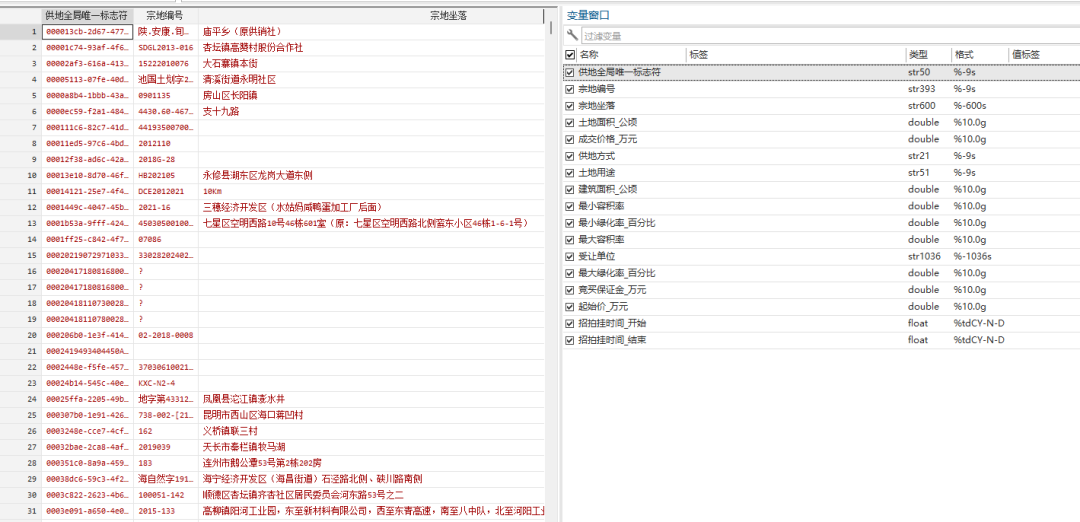This screenshot has width=1080, height=522.
Task: Uncheck the 起始价_万元 variable checkbox
Action: click(x=570, y=306)
